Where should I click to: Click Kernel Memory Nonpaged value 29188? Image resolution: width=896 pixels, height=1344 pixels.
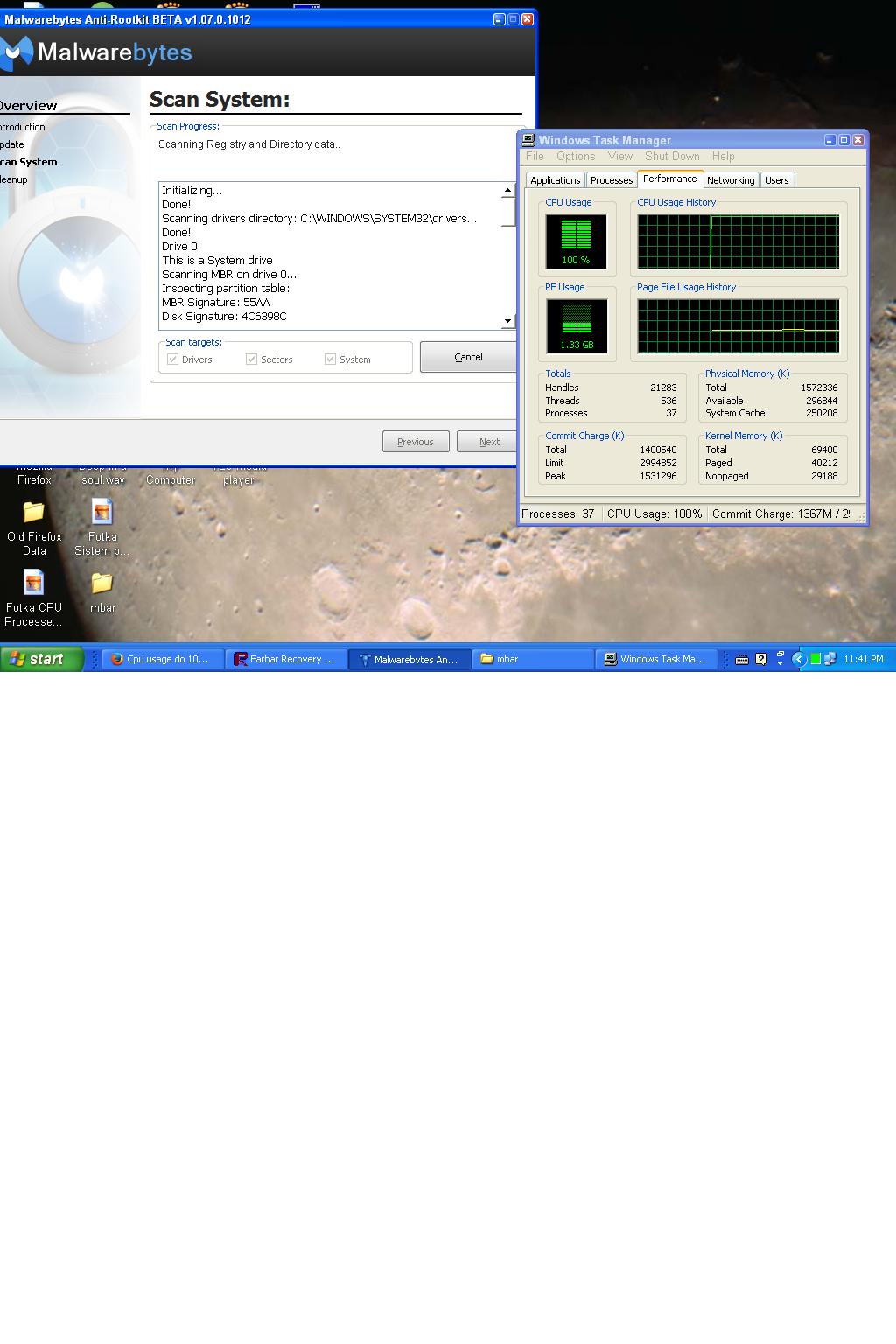824,476
